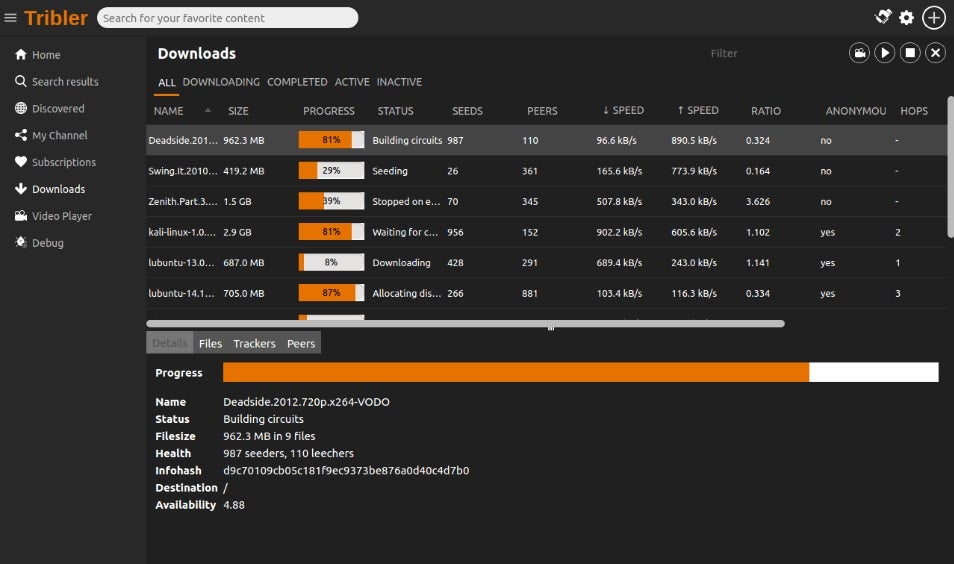Screen dimensions: 954x564
Task: Open Subscriptions from the sidebar
Action: coord(64,162)
